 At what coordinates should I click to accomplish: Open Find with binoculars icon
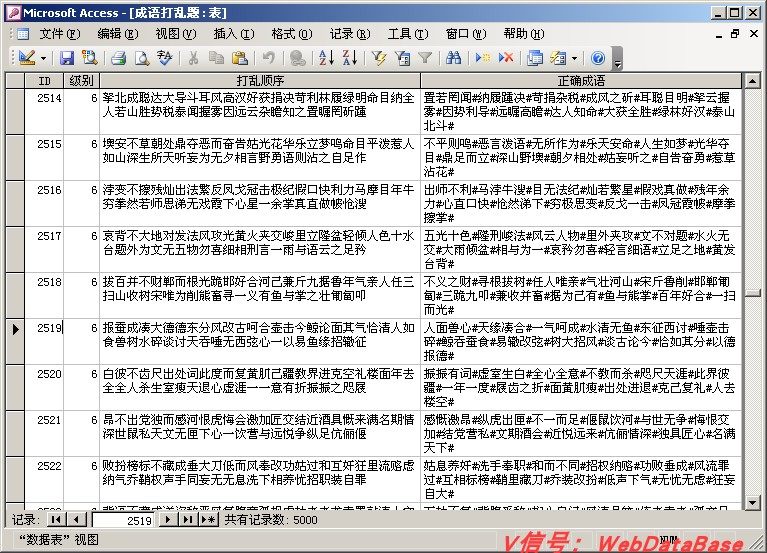(x=453, y=58)
